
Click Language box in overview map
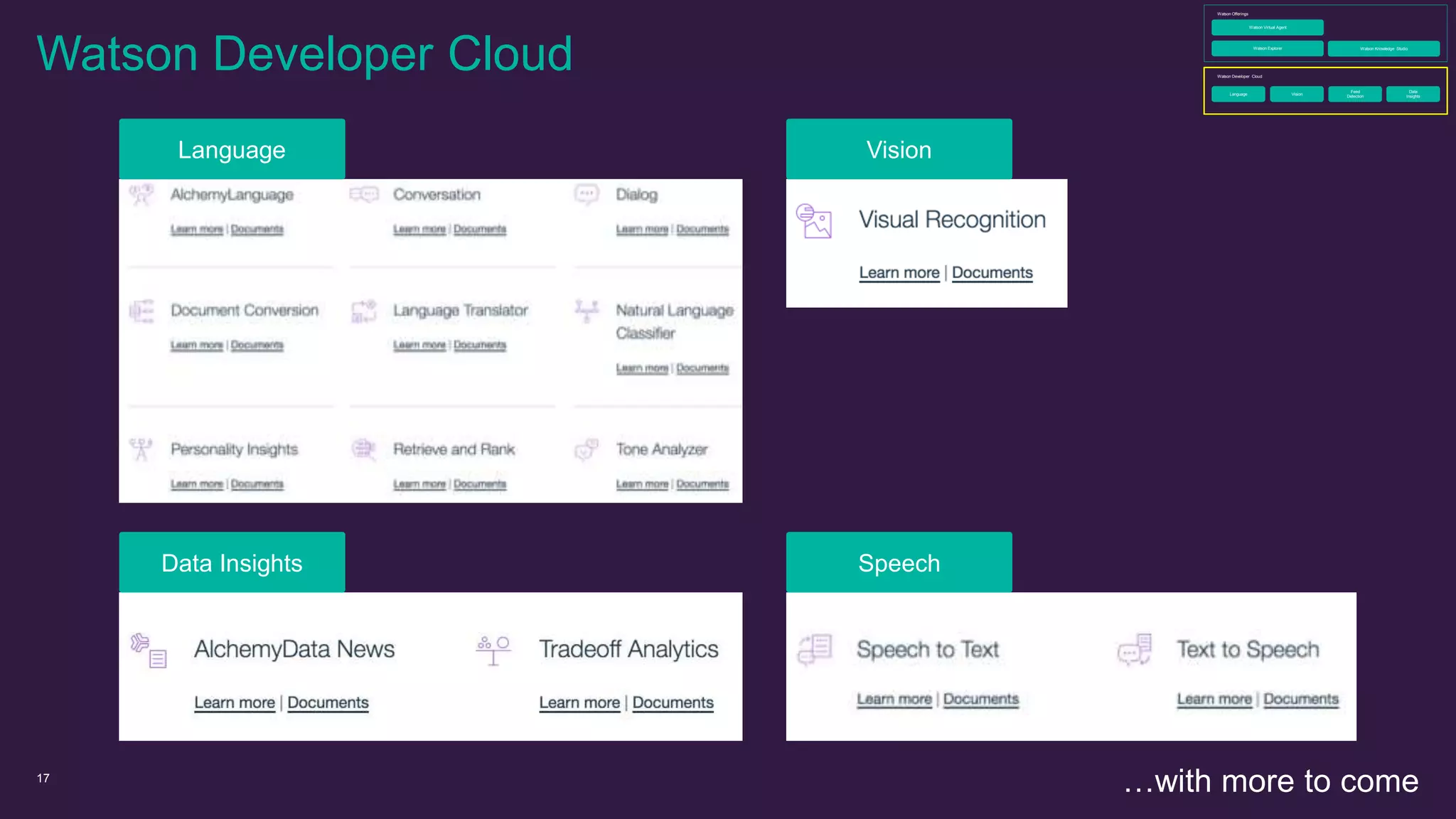point(1238,94)
